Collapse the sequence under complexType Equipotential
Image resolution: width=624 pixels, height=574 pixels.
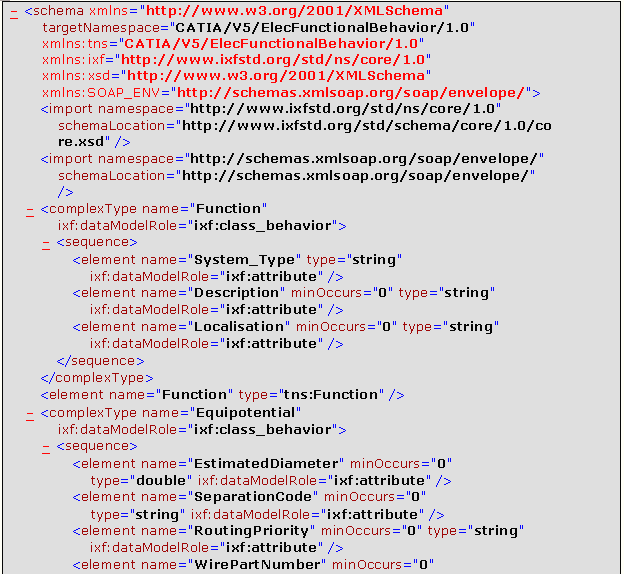coord(46,450)
